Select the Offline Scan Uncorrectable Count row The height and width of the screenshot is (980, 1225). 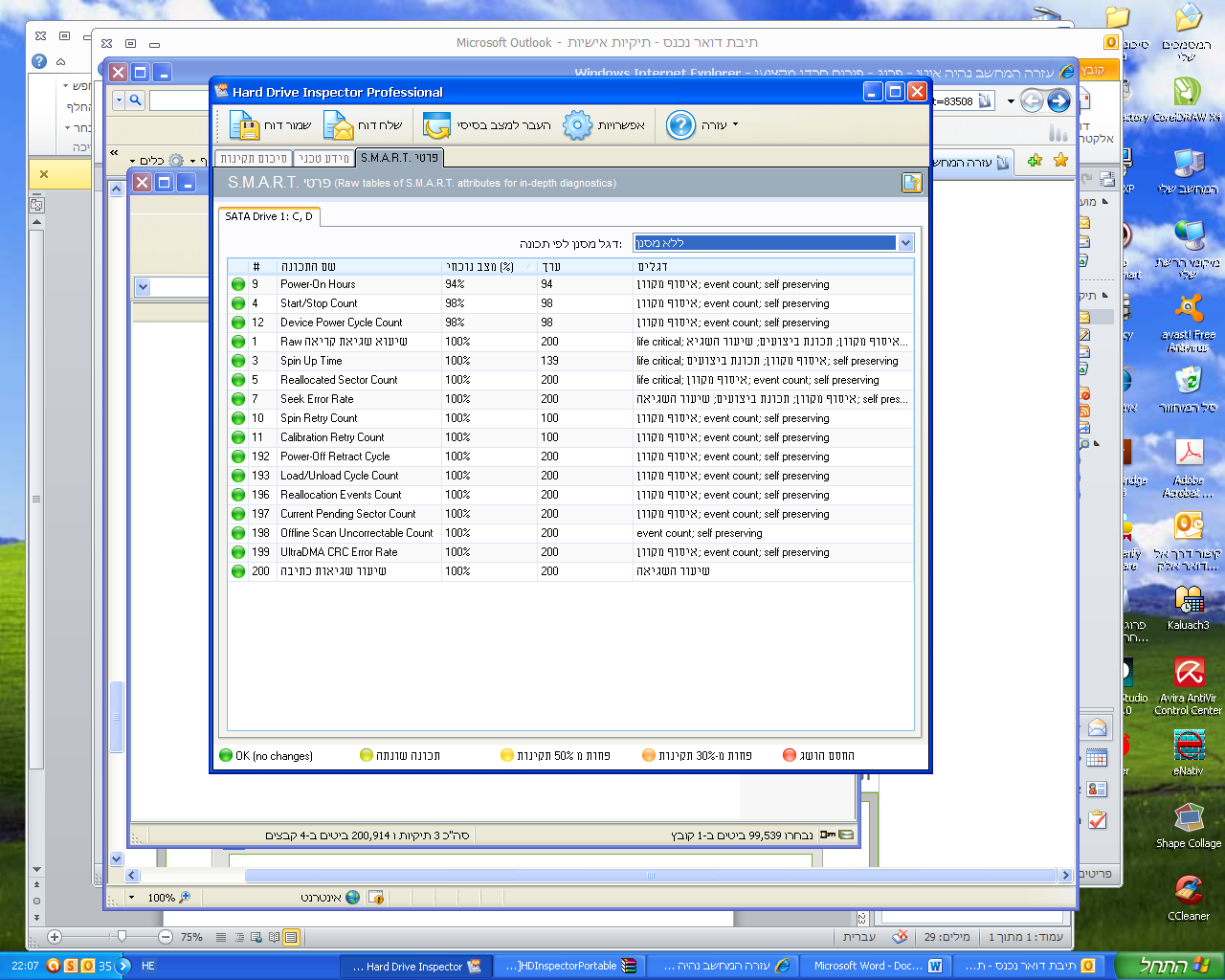point(570,533)
